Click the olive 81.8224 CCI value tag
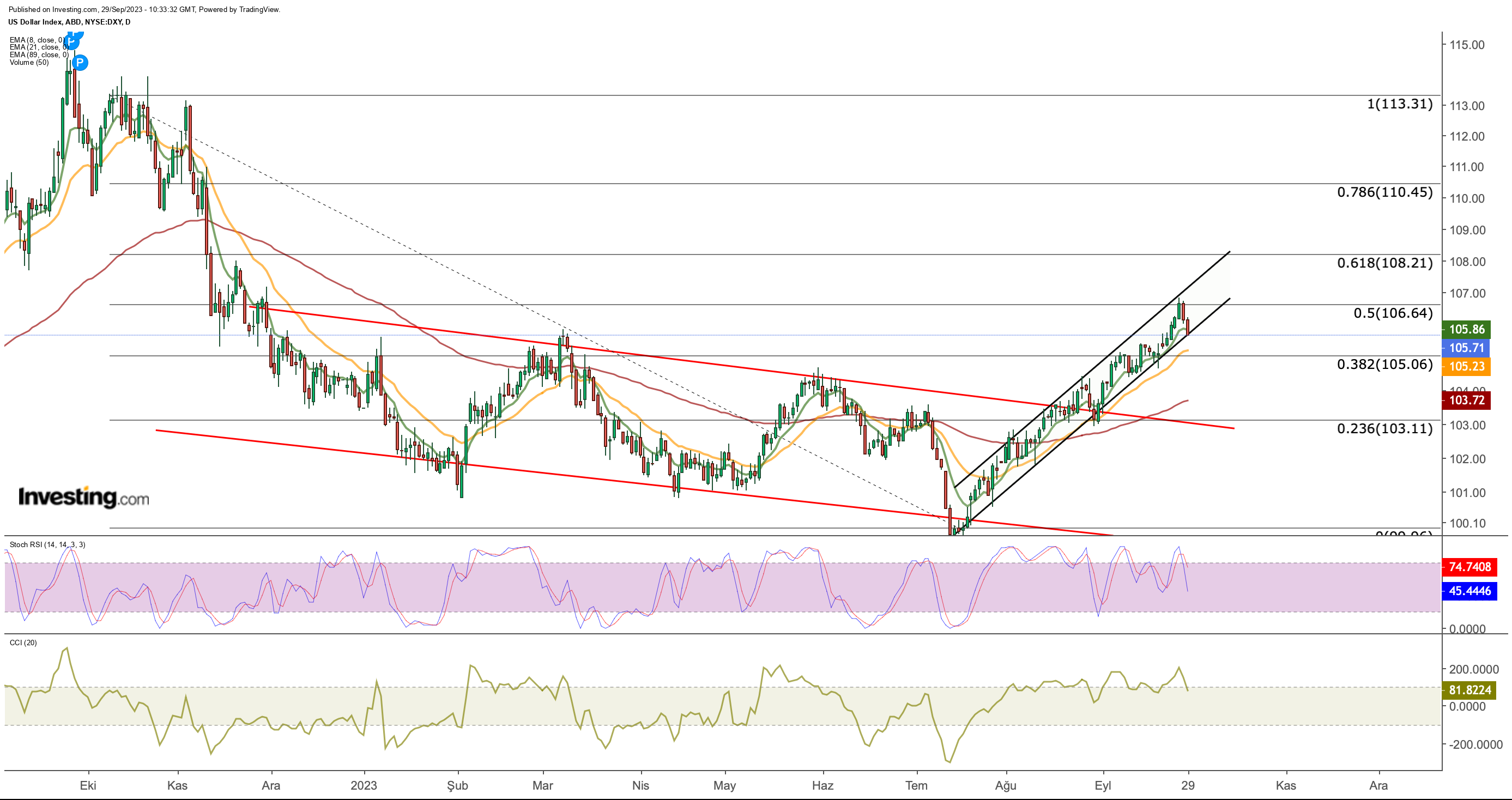The image size is (1512, 800). point(1469,690)
